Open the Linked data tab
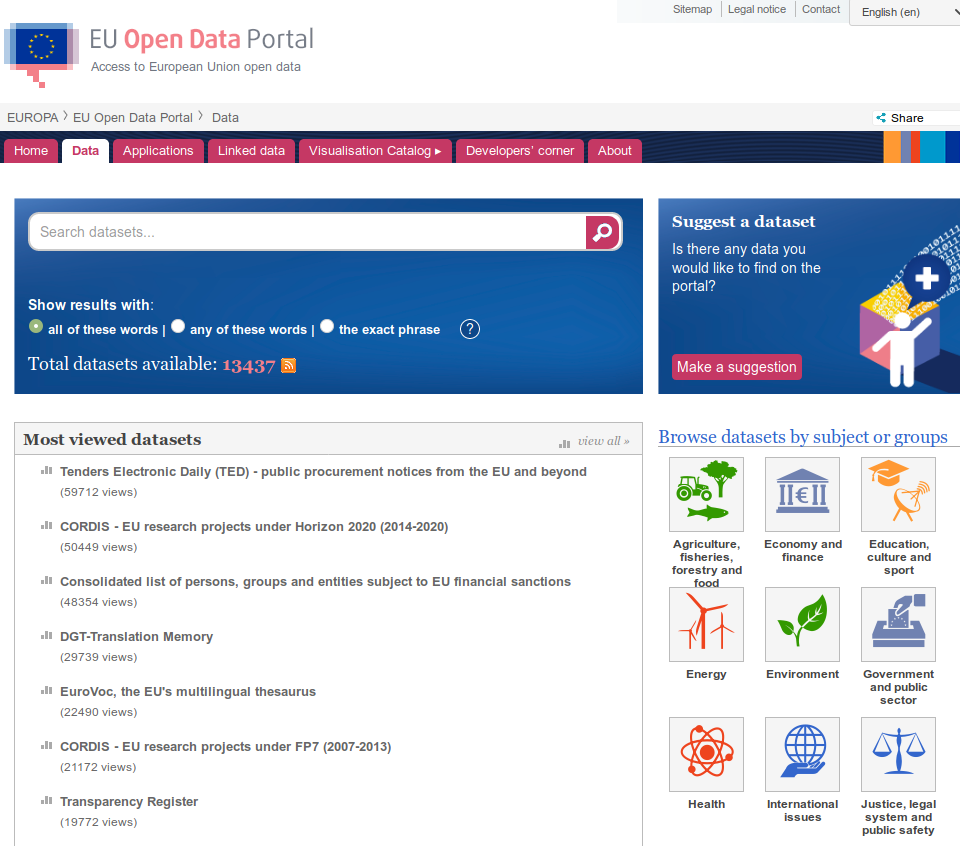This screenshot has width=960, height=846. click(251, 151)
